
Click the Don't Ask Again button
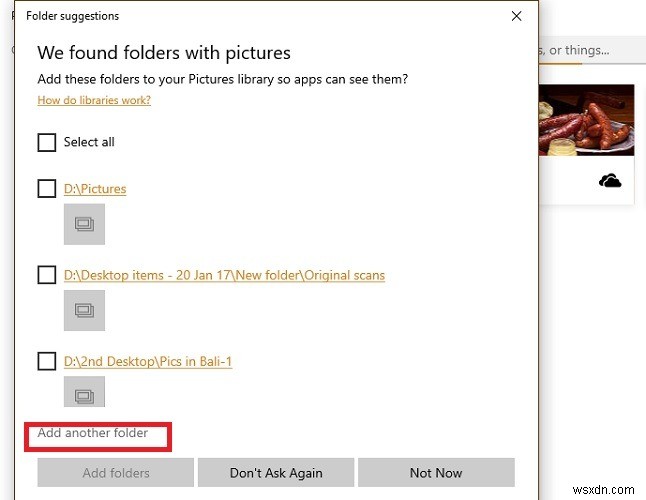point(276,472)
